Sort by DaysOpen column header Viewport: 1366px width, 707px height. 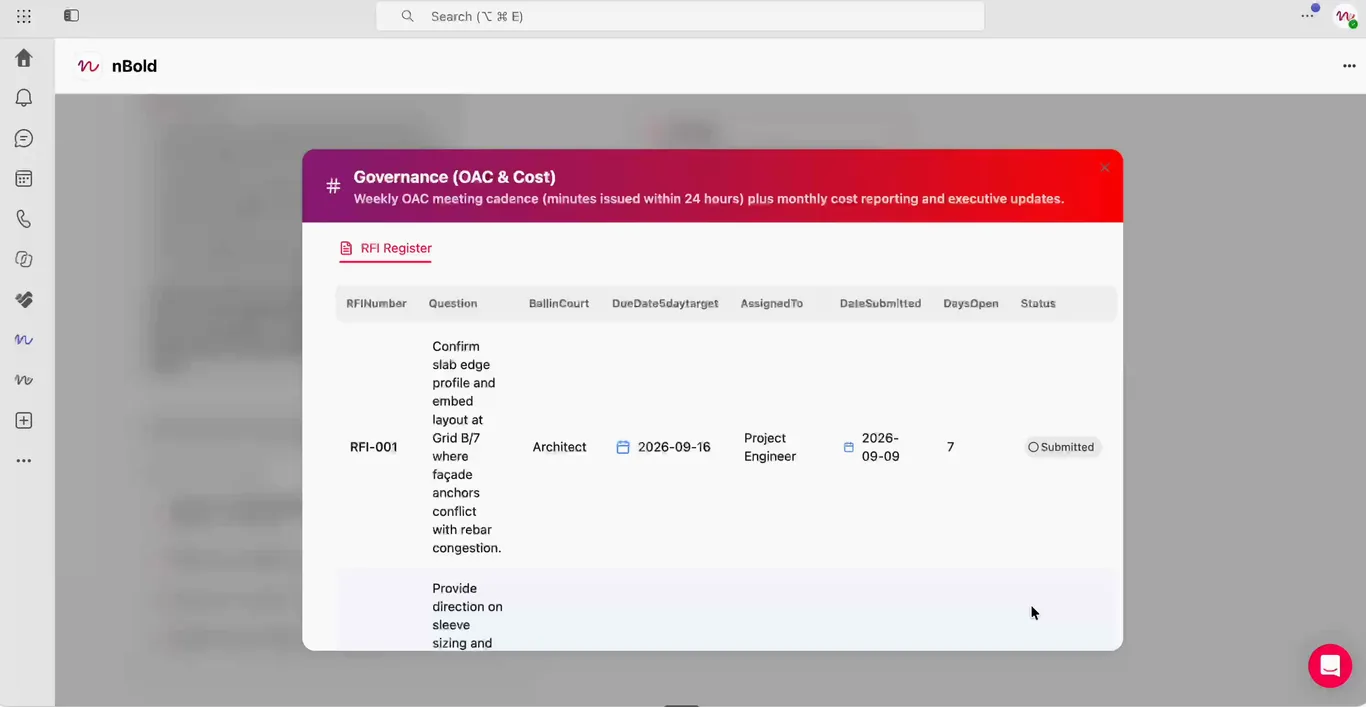[x=971, y=303]
